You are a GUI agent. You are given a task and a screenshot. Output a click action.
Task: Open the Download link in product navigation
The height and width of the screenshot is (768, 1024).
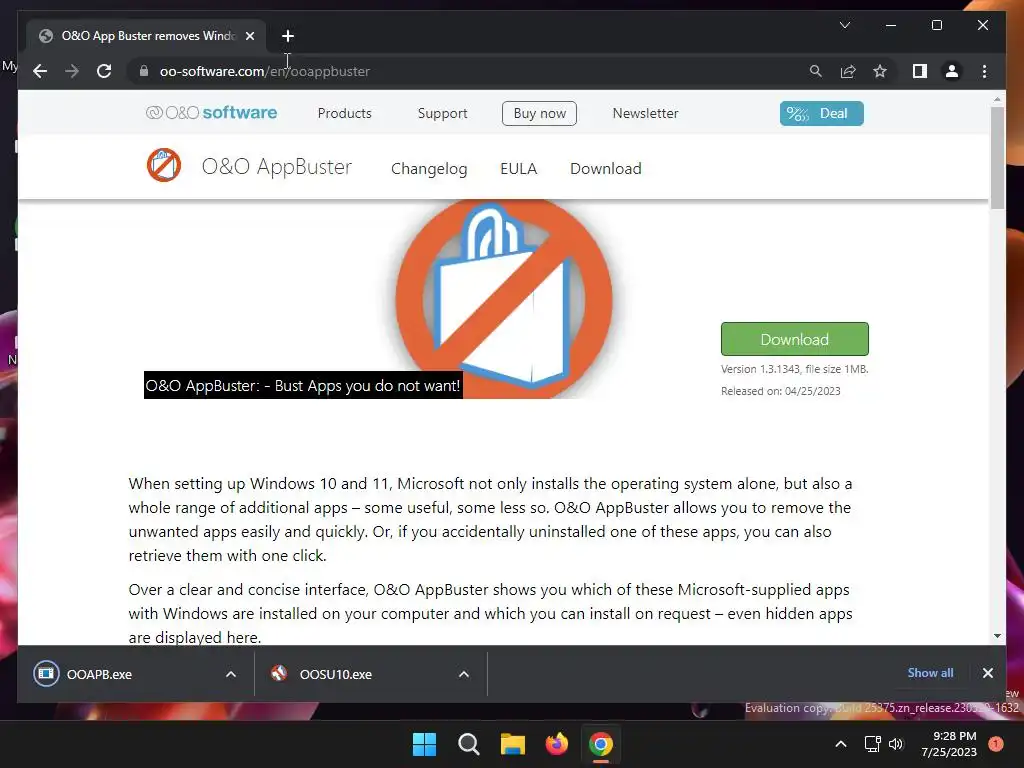[x=605, y=168]
